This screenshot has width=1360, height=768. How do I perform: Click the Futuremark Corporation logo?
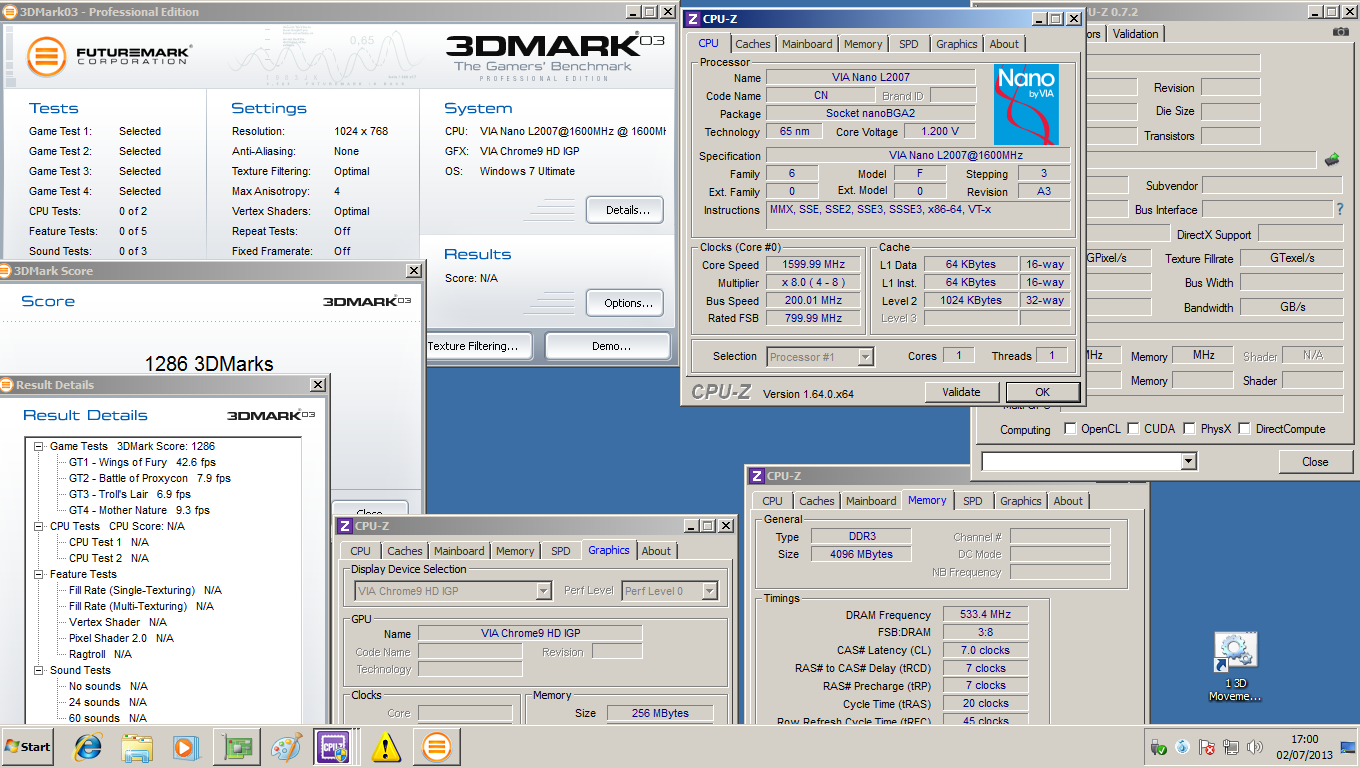tap(110, 56)
